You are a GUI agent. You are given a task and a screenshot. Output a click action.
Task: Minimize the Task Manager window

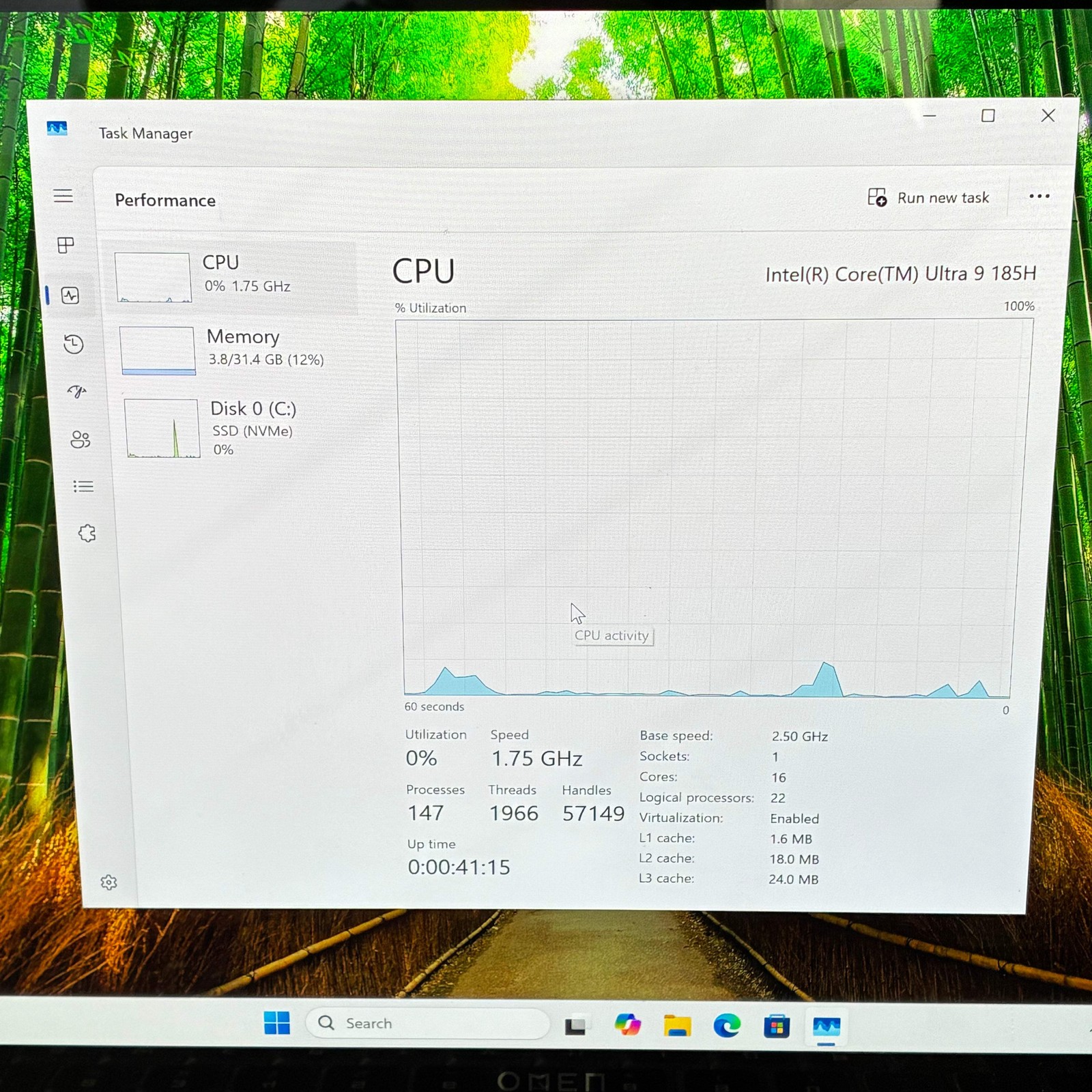coord(930,116)
